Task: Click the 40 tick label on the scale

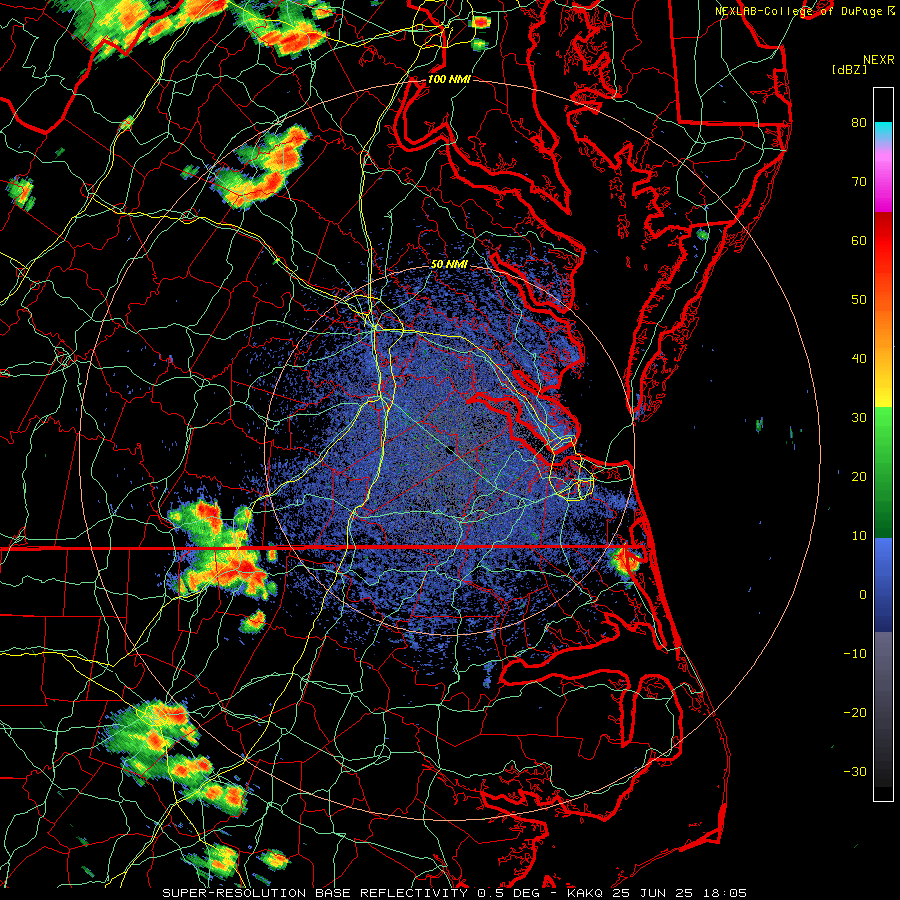Action: [859, 359]
